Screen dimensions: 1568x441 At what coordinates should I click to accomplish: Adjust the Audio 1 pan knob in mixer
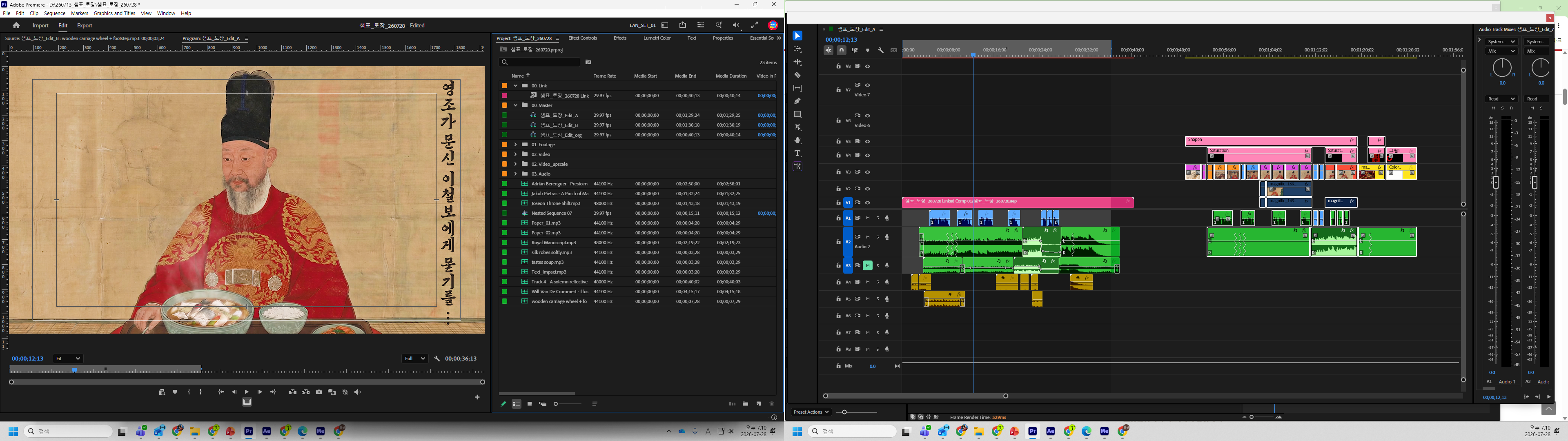(1502, 68)
